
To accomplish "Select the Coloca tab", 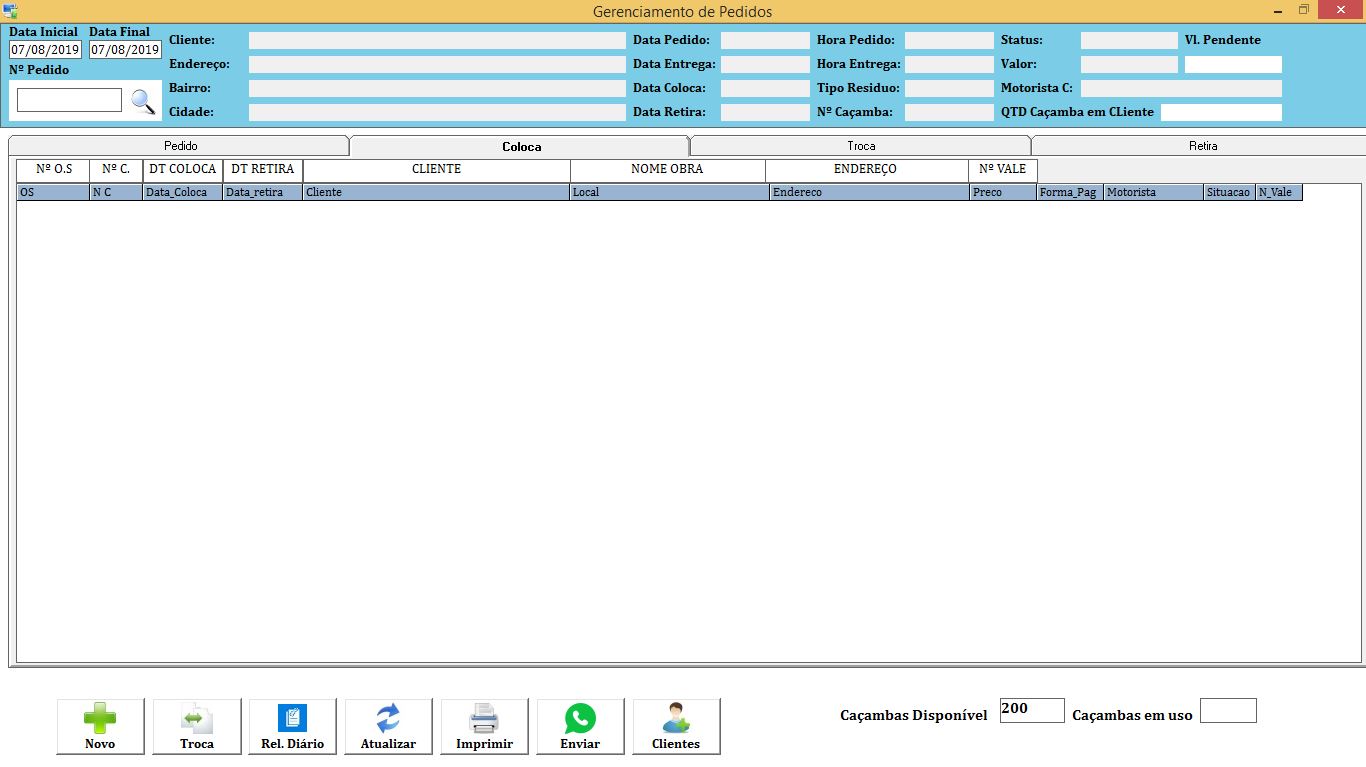I will point(521,146).
